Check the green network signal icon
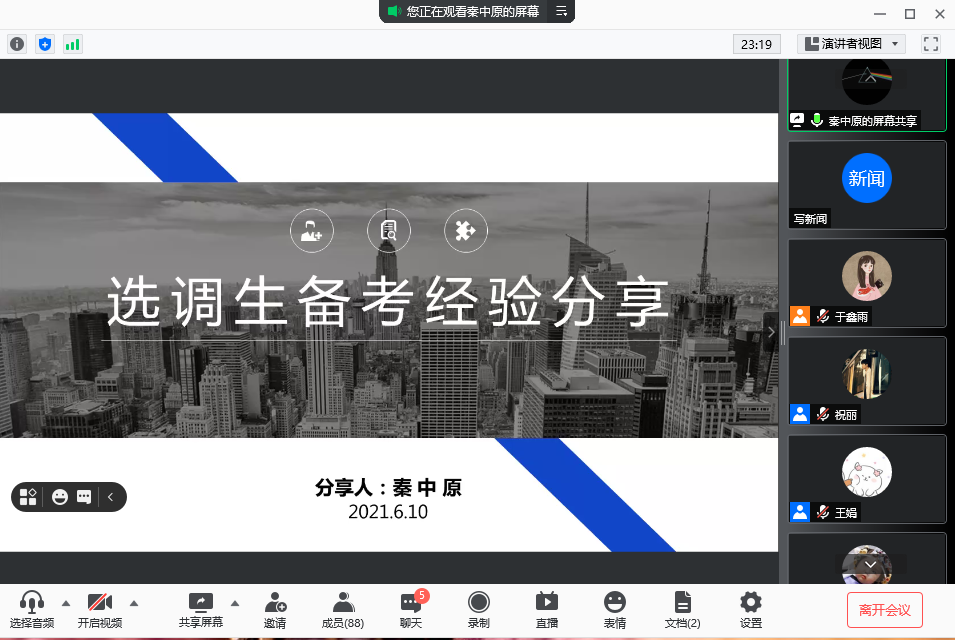This screenshot has height=640, width=955. 72,44
